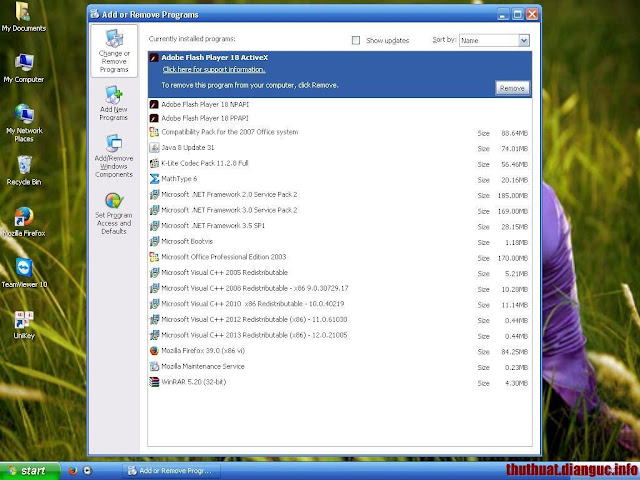Viewport: 640px width, 480px height.
Task: Click Add or Remove Programs taskbar button
Action: point(171,471)
